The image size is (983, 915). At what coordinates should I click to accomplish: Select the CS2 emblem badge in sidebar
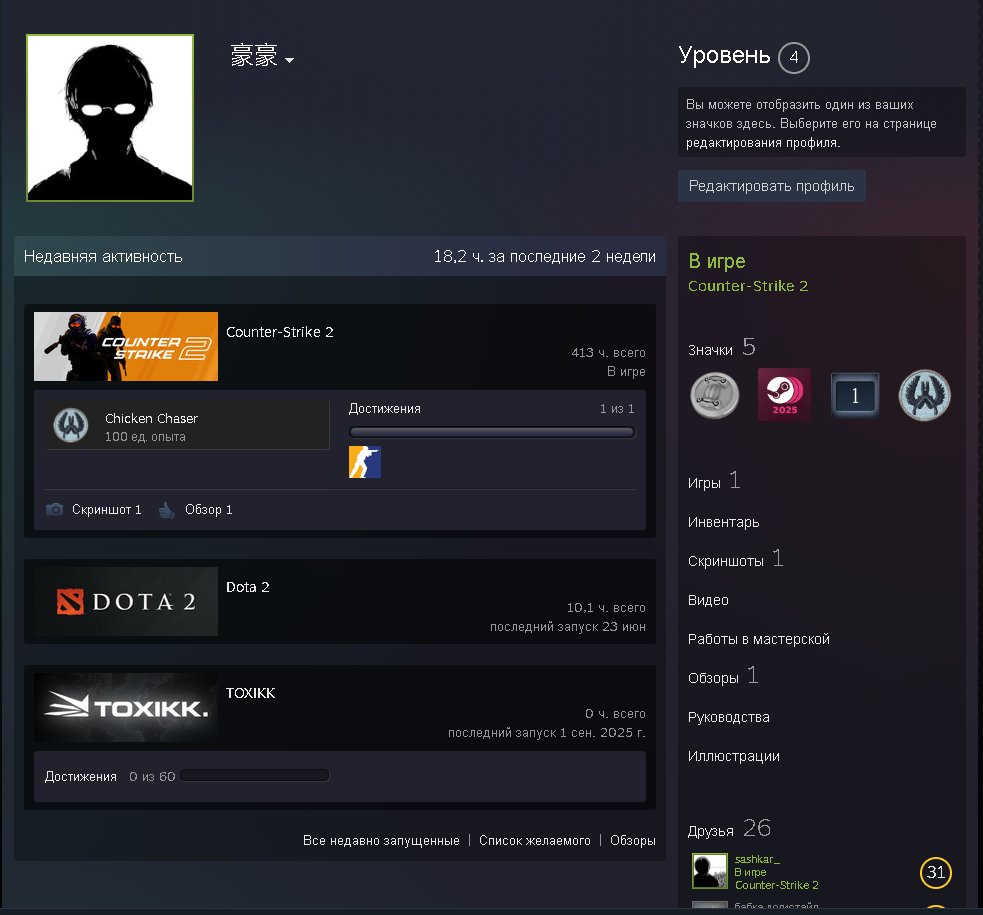pyautogui.click(x=925, y=395)
